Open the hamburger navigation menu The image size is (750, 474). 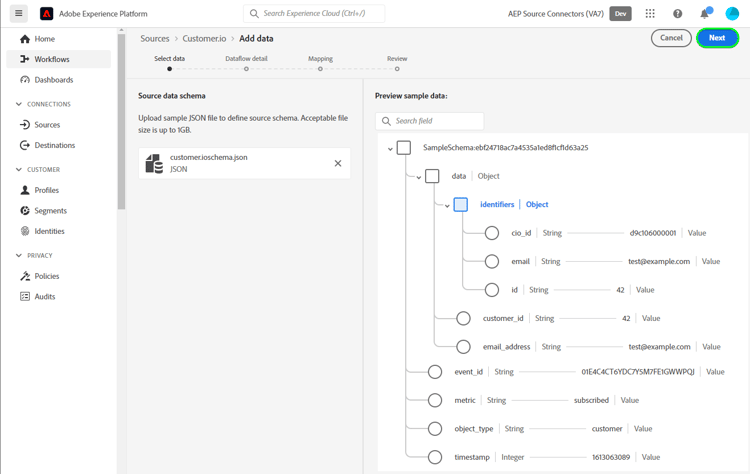tap(19, 13)
